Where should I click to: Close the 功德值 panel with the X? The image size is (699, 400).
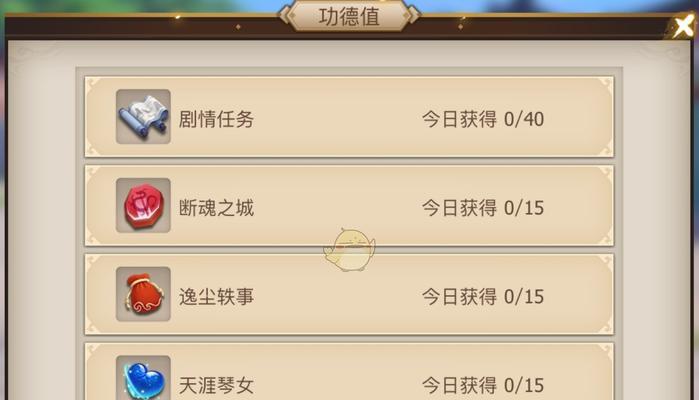(x=683, y=26)
